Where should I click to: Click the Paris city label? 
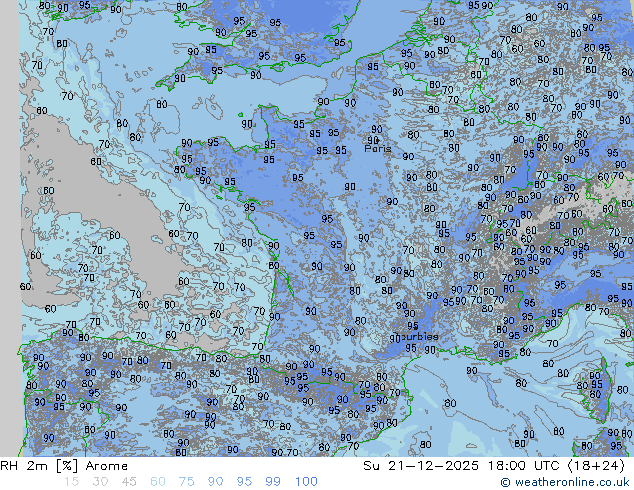tap(378, 148)
